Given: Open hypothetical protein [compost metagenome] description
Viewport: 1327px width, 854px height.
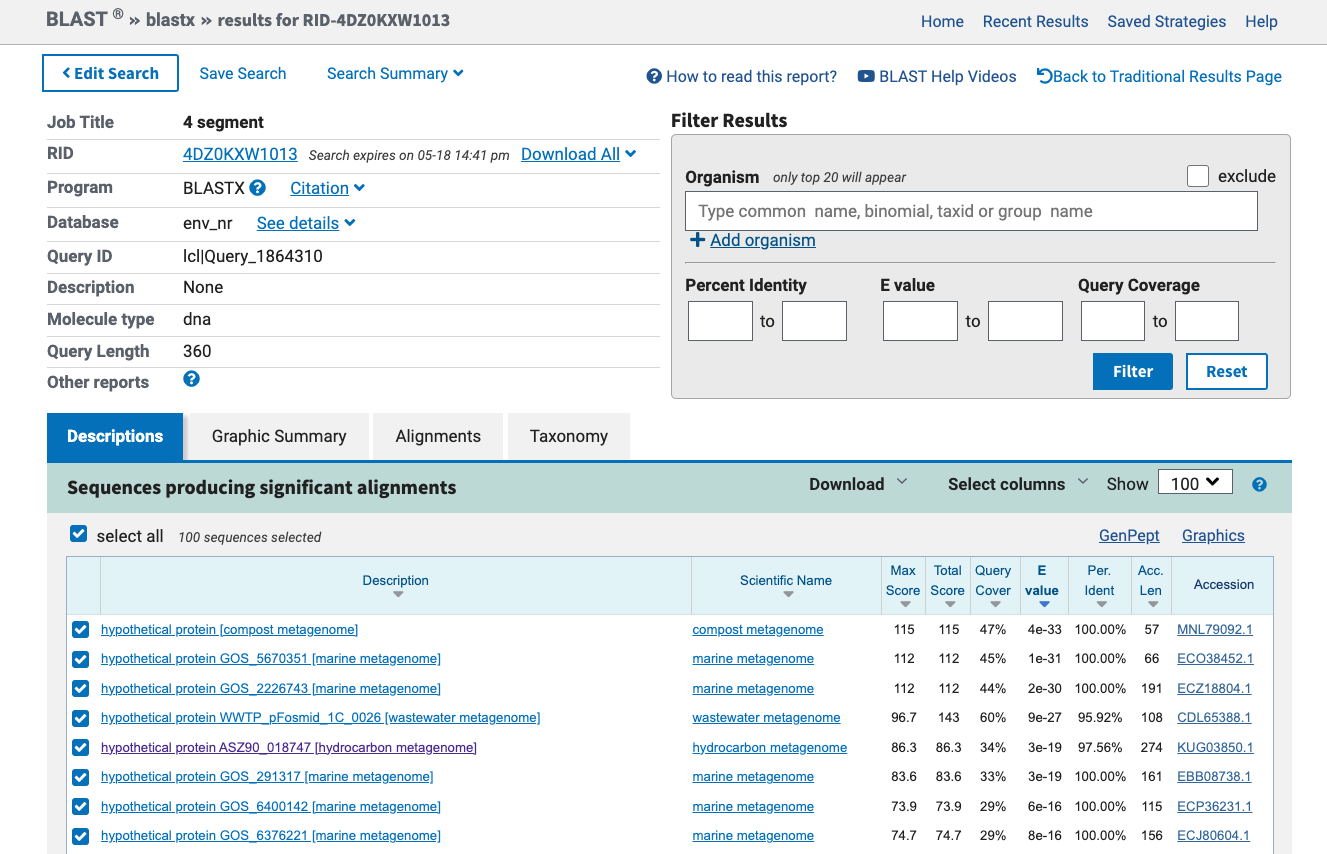Looking at the screenshot, I should click(x=229, y=630).
